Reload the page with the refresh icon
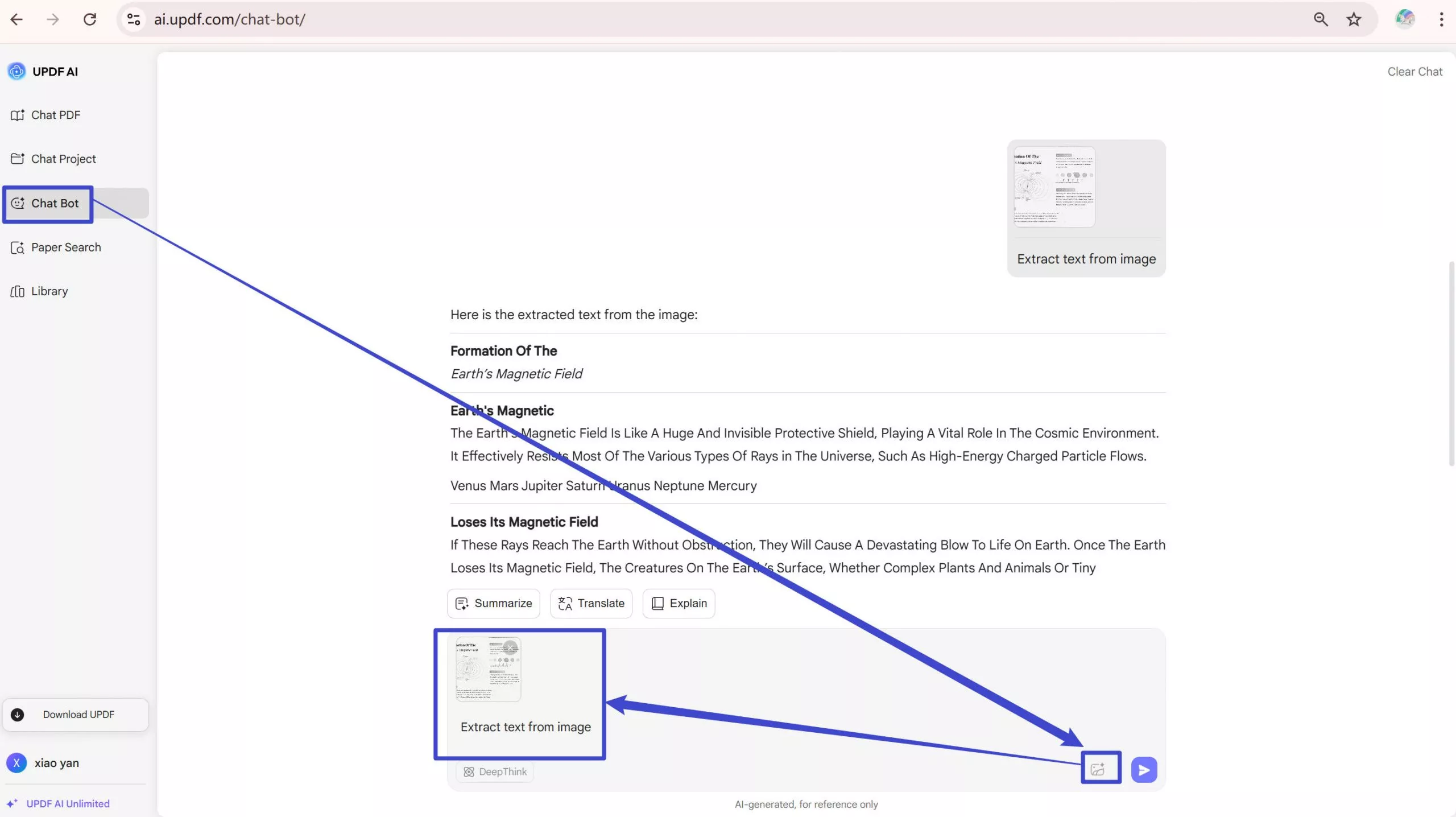 (90, 19)
